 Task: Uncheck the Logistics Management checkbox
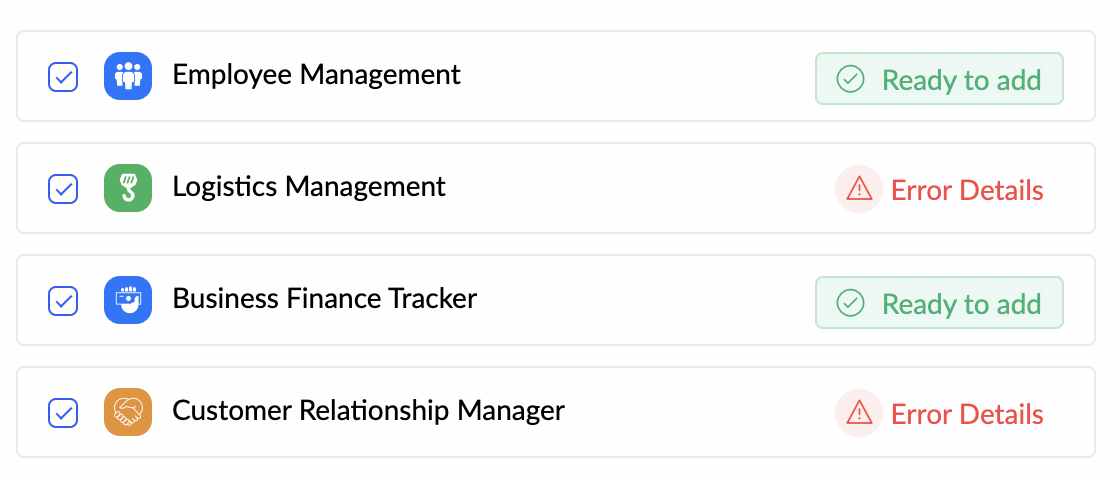(63, 189)
